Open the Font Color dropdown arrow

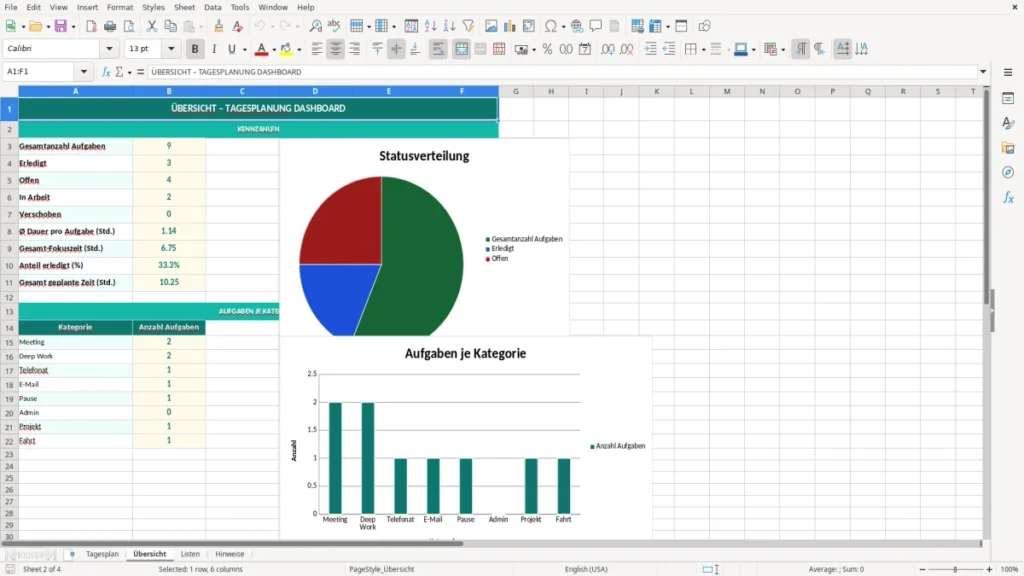274,50
